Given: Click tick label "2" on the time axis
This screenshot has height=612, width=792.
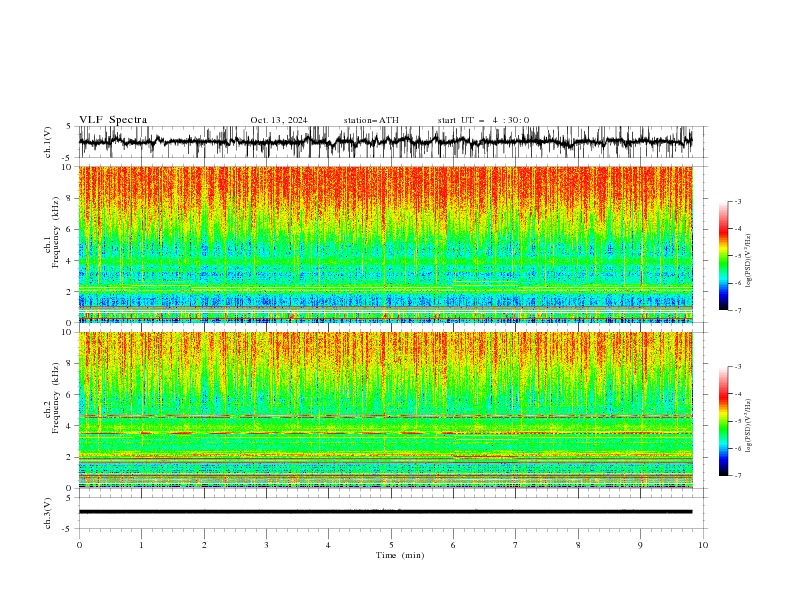Looking at the screenshot, I should pyautogui.click(x=204, y=545).
